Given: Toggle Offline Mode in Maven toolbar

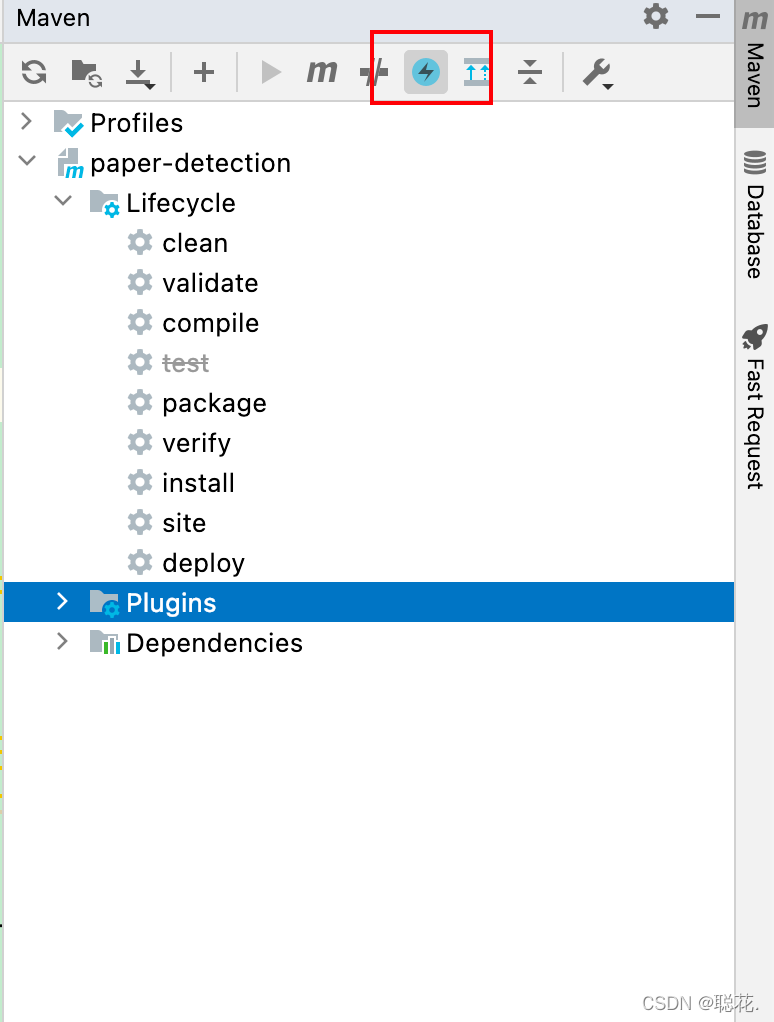Looking at the screenshot, I should pyautogui.click(x=374, y=72).
